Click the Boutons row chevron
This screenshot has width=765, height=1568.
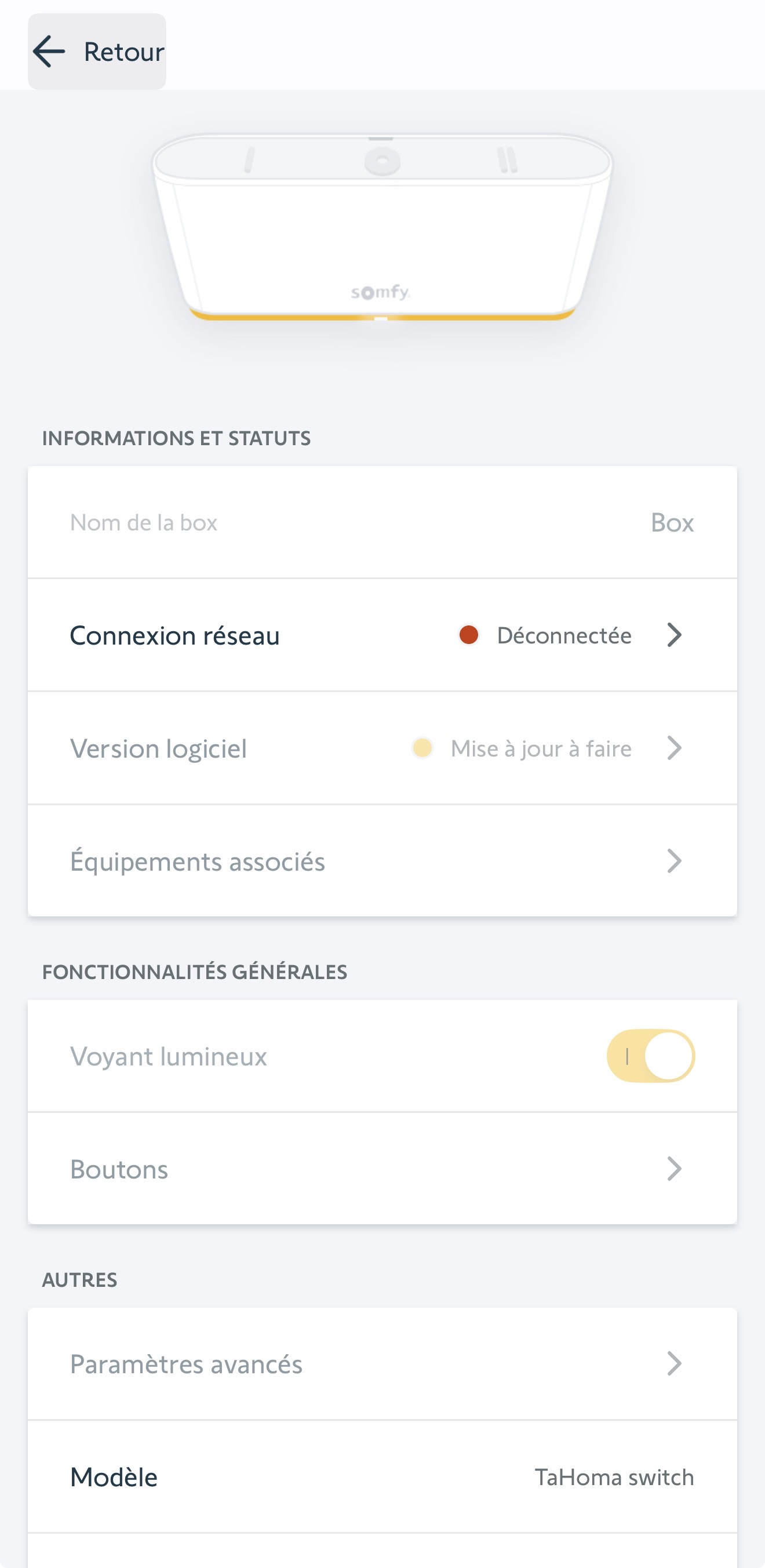[675, 1169]
